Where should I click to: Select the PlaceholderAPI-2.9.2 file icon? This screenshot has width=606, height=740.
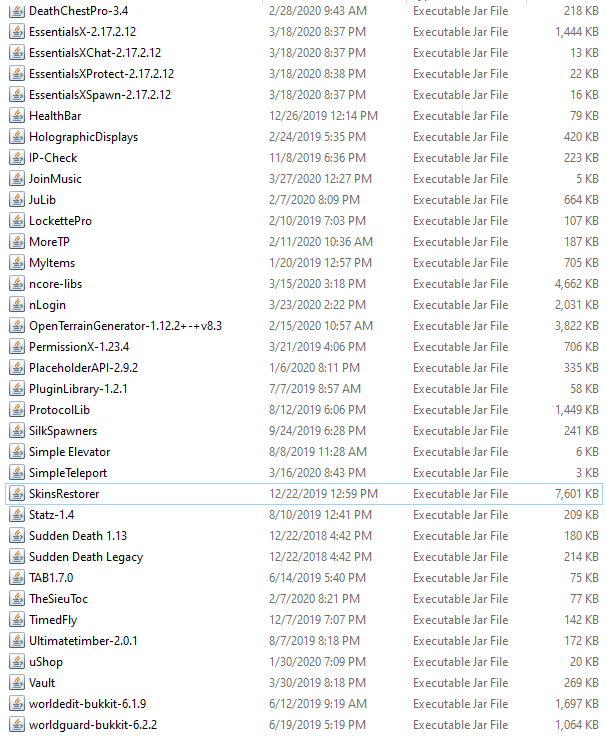click(17, 368)
